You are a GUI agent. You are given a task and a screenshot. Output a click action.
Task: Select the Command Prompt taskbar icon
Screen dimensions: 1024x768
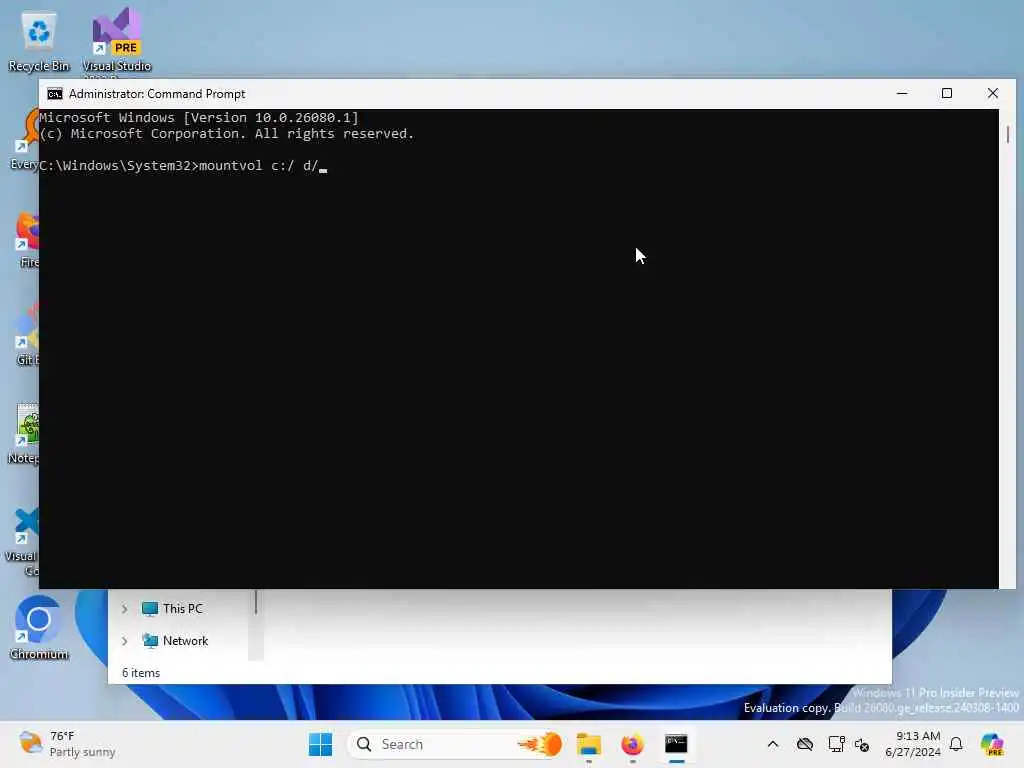click(x=676, y=744)
